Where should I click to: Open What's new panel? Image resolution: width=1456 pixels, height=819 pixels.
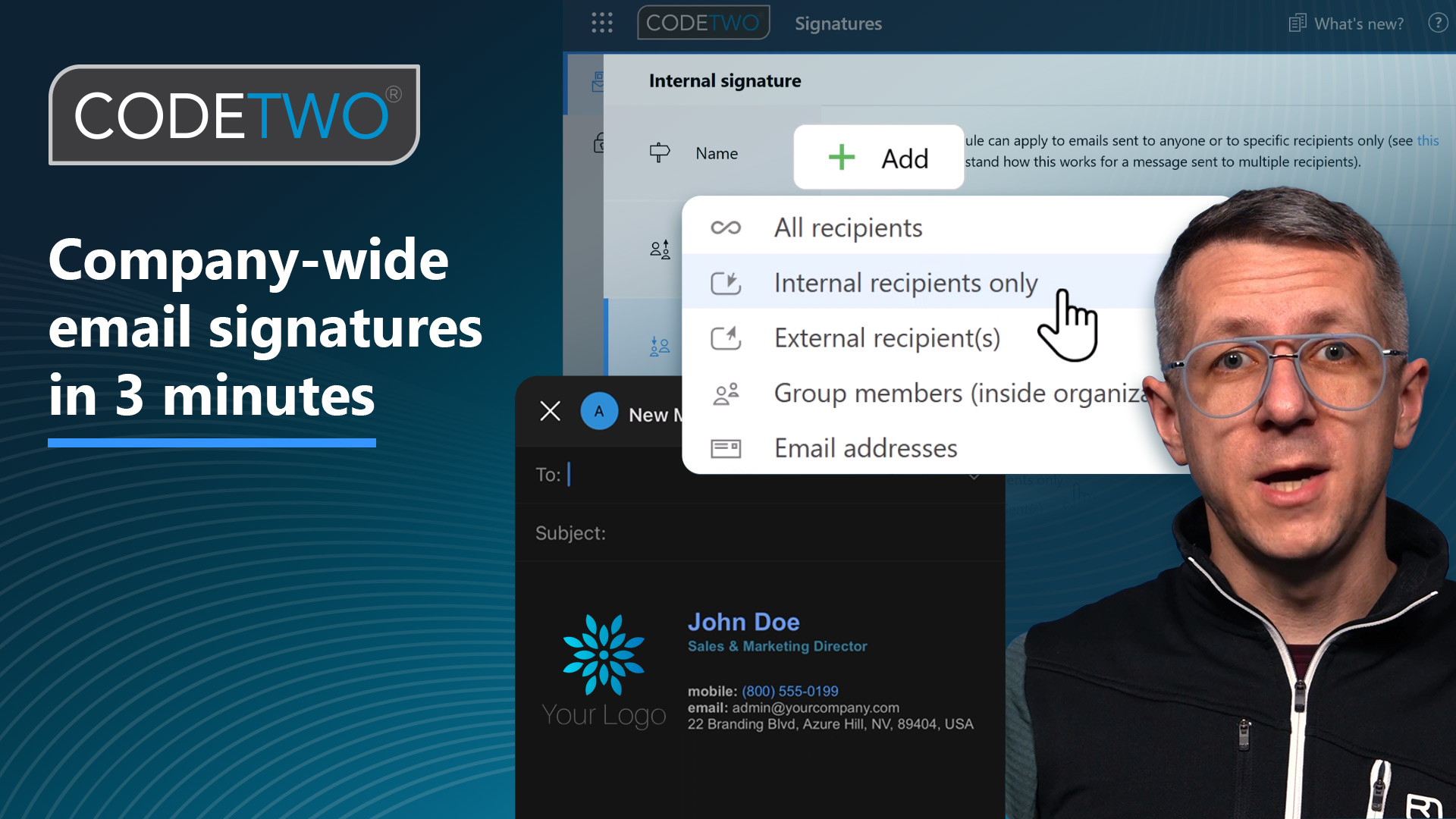click(x=1346, y=24)
